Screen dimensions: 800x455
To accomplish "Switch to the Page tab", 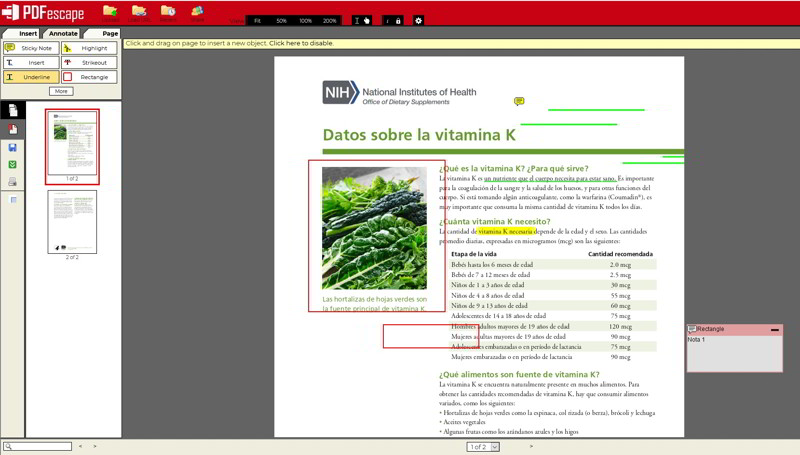I will pos(109,33).
